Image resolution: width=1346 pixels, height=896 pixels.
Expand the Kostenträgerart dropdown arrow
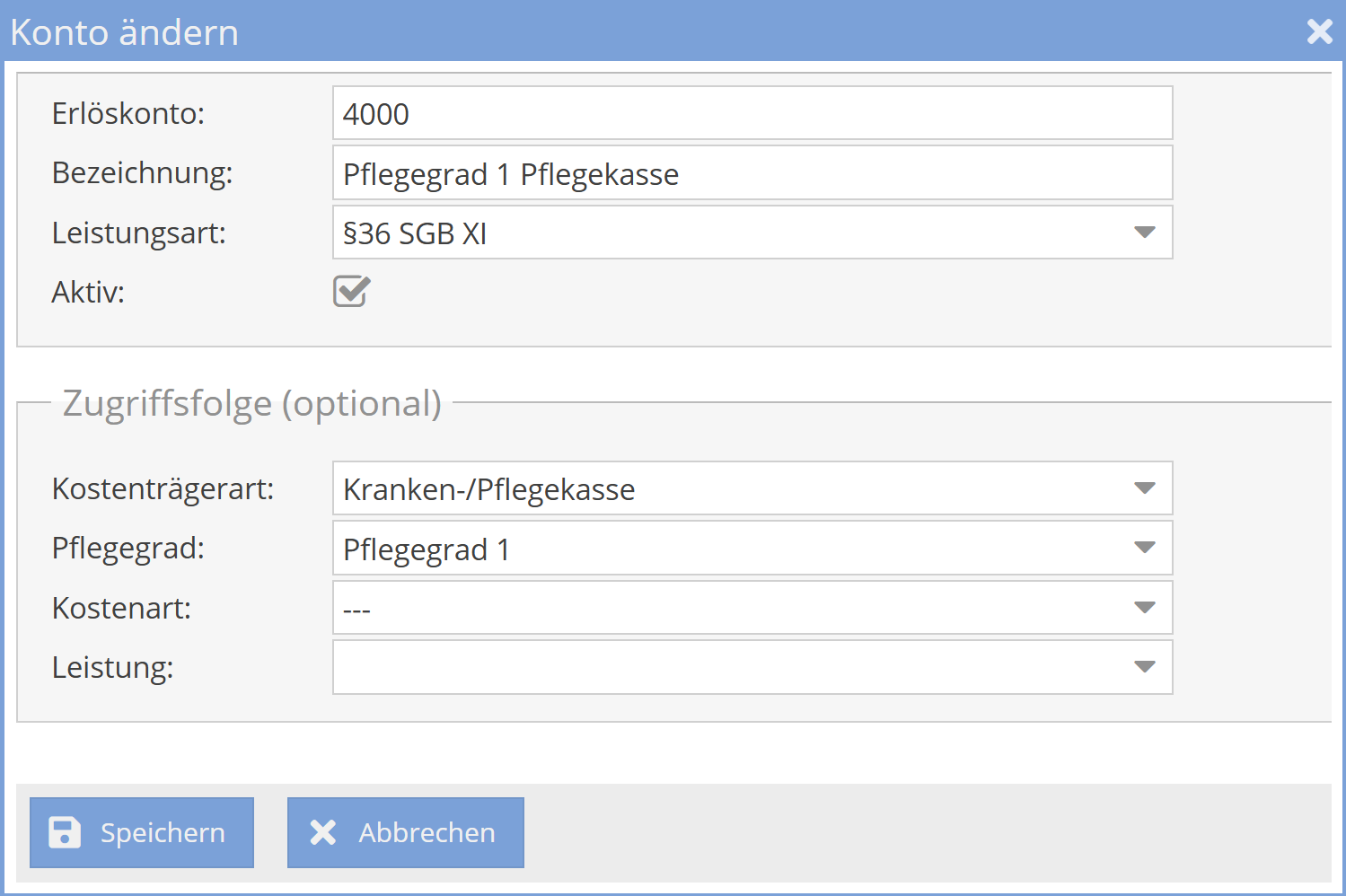(x=1144, y=488)
